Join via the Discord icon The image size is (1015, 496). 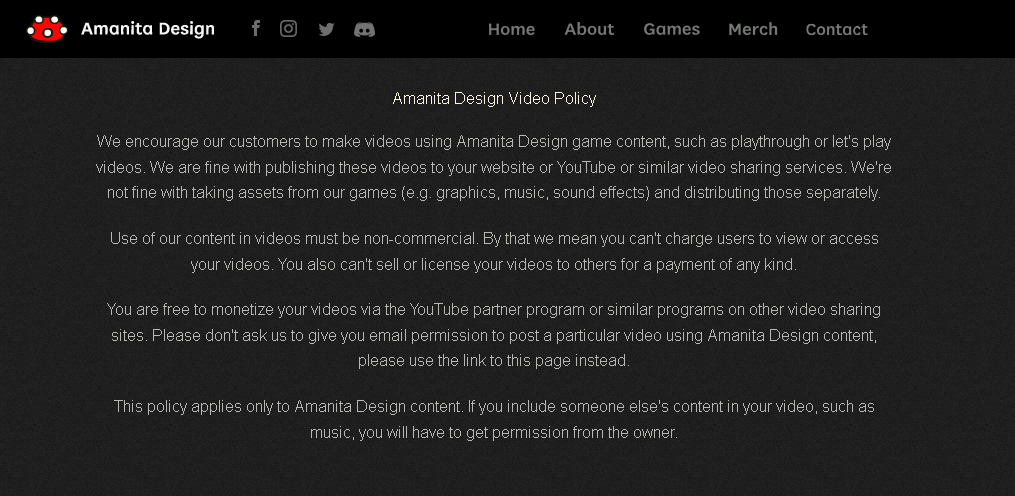tap(365, 30)
